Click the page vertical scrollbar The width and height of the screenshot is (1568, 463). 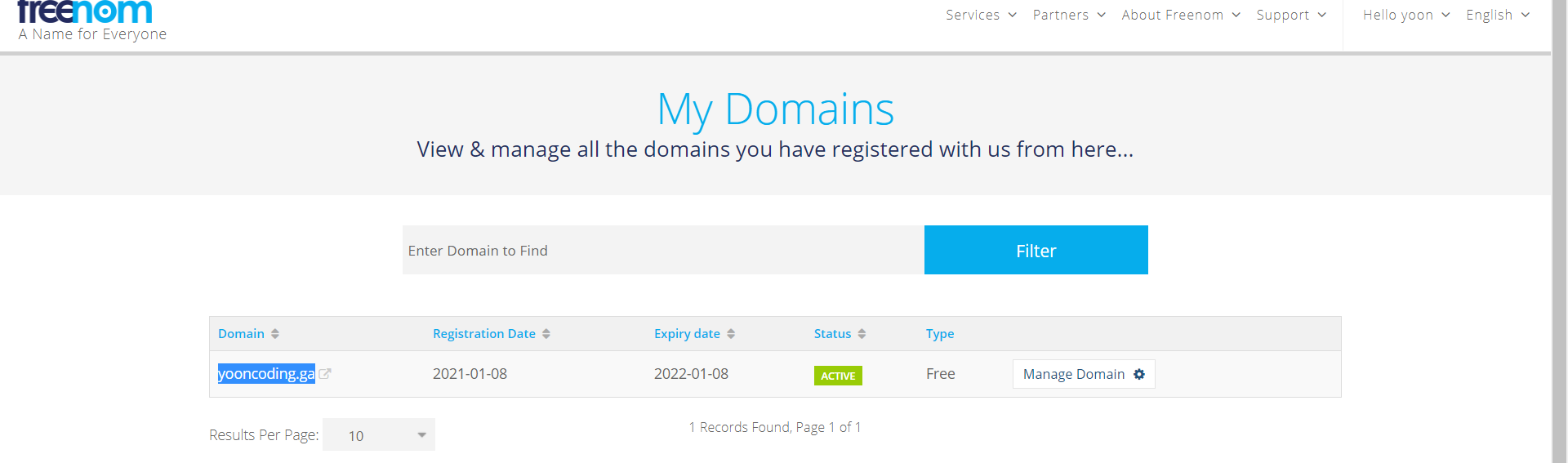1560,231
